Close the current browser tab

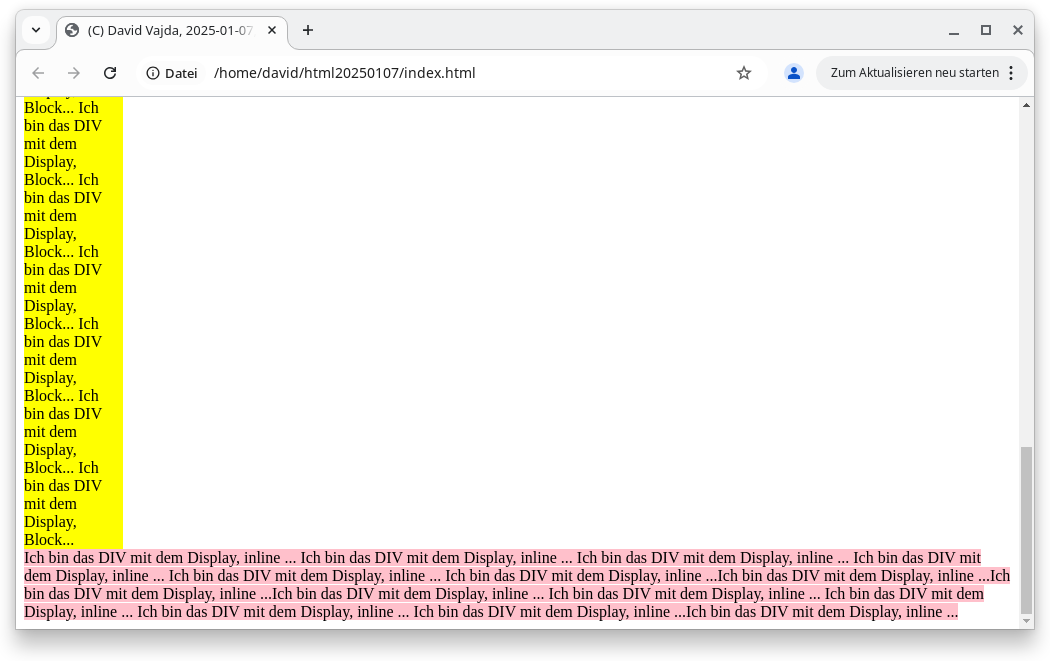pos(271,30)
